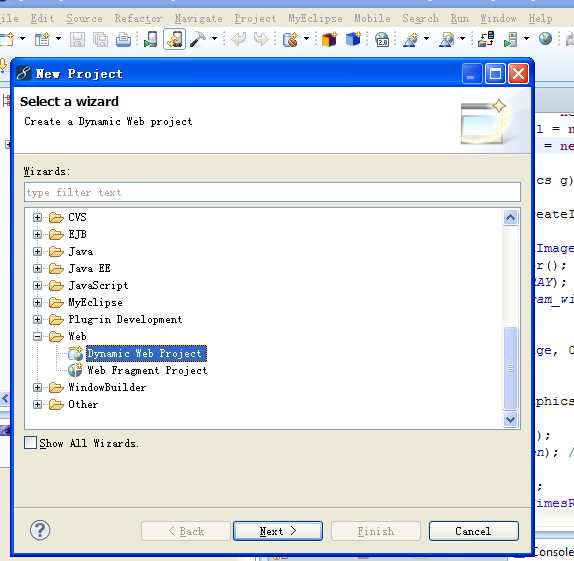The height and width of the screenshot is (561, 574).
Task: Select Web Fragment Project wizard
Action: pos(147,370)
